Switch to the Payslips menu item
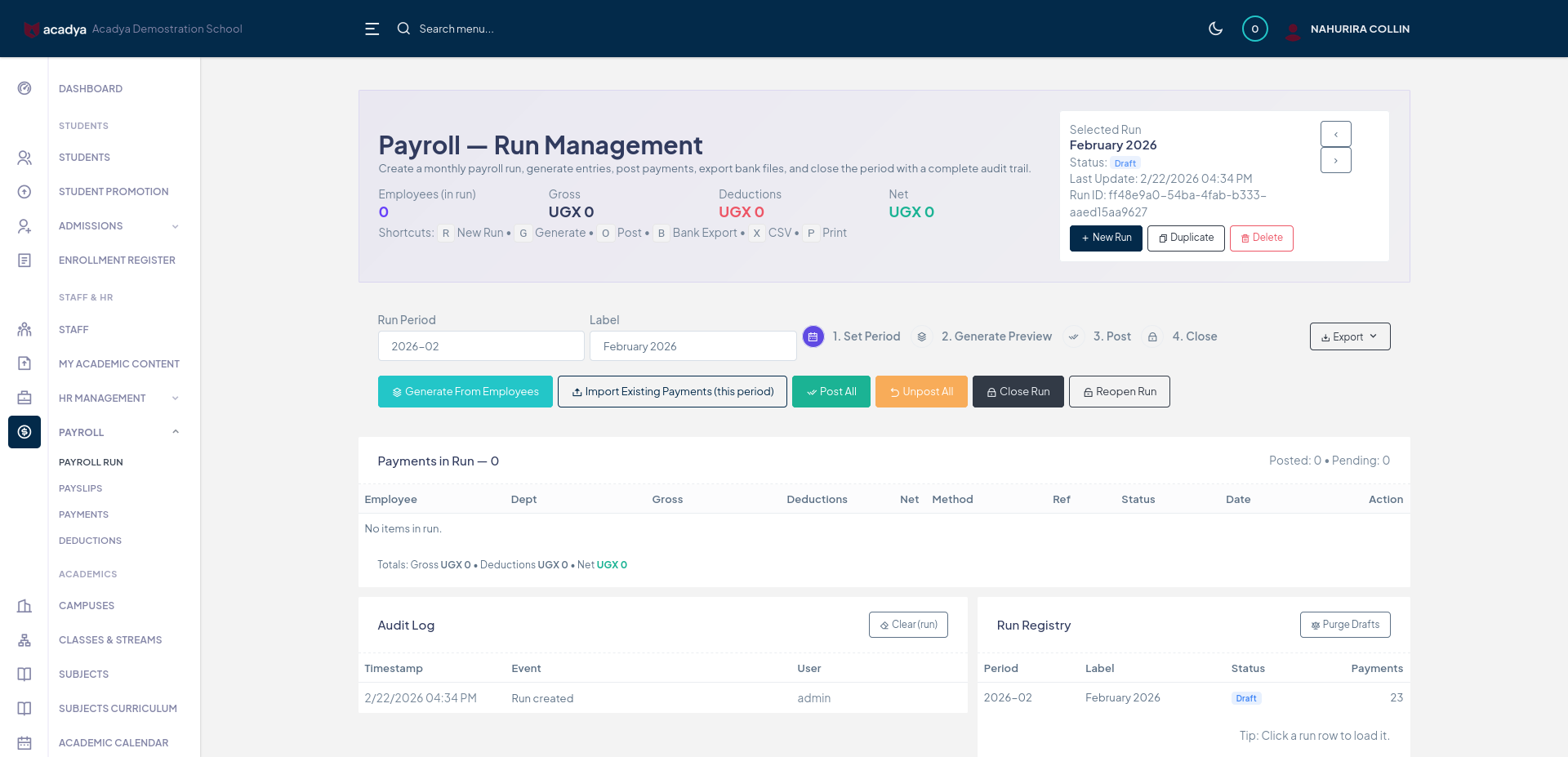Image resolution: width=1568 pixels, height=757 pixels. [80, 488]
